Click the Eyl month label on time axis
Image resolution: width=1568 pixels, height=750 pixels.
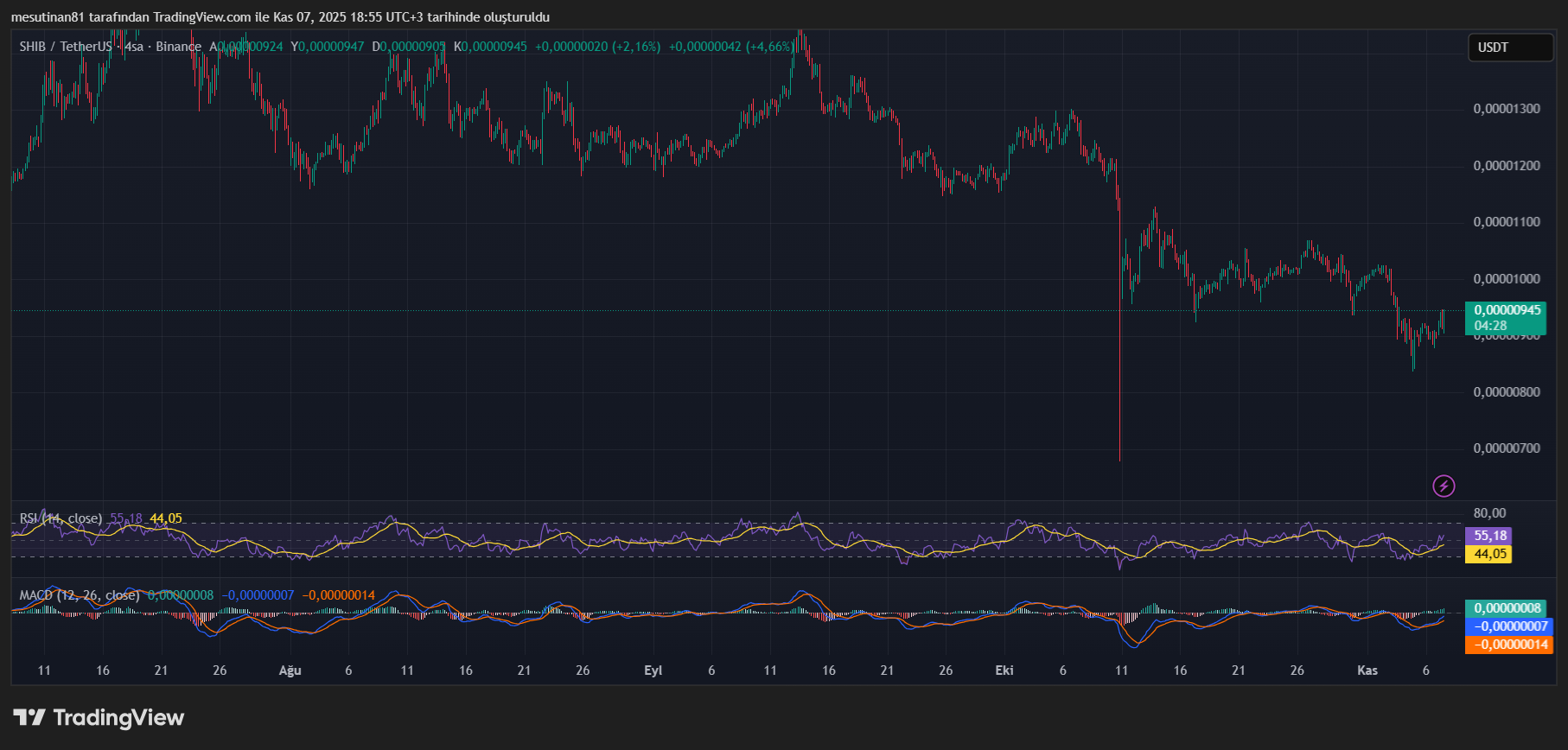click(x=653, y=671)
